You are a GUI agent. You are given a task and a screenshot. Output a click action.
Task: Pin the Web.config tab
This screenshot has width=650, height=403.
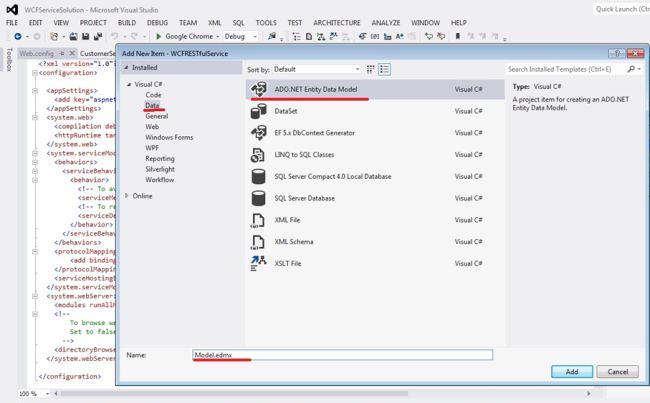tap(62, 53)
